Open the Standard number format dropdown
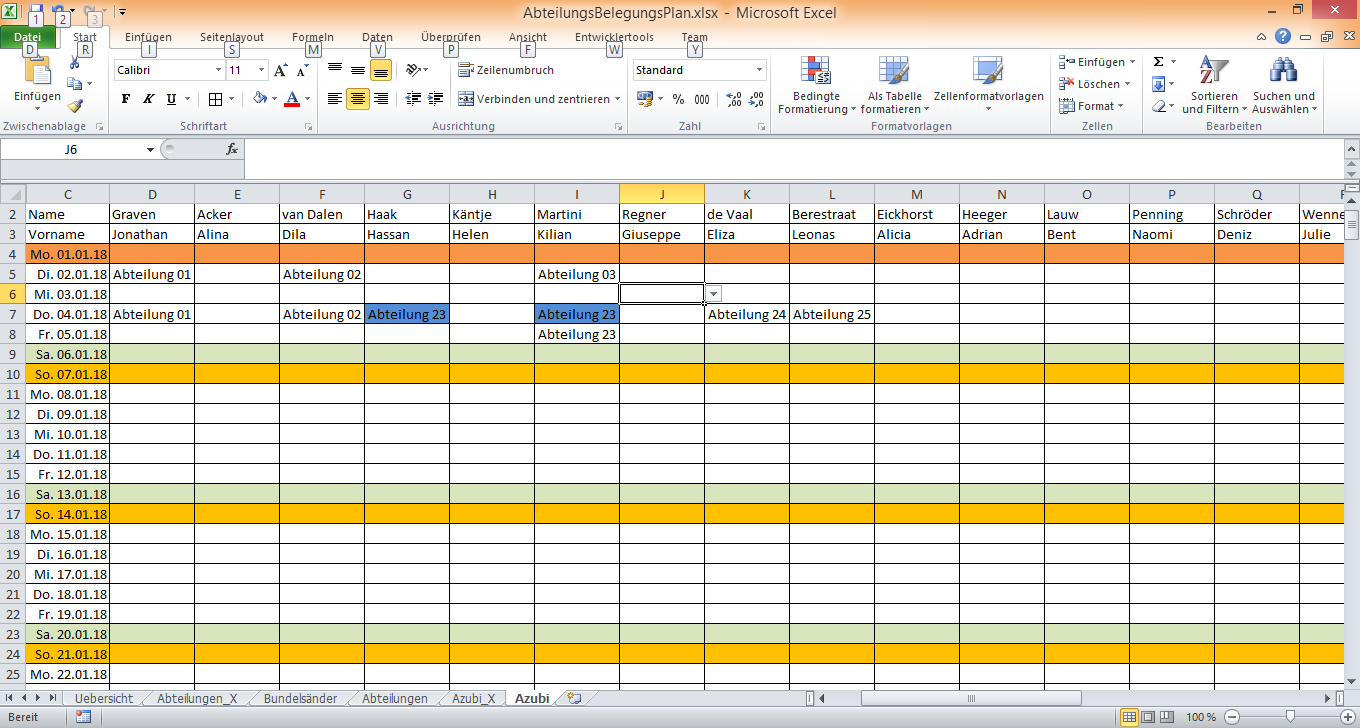Screen dimensions: 1360x728 pos(758,70)
